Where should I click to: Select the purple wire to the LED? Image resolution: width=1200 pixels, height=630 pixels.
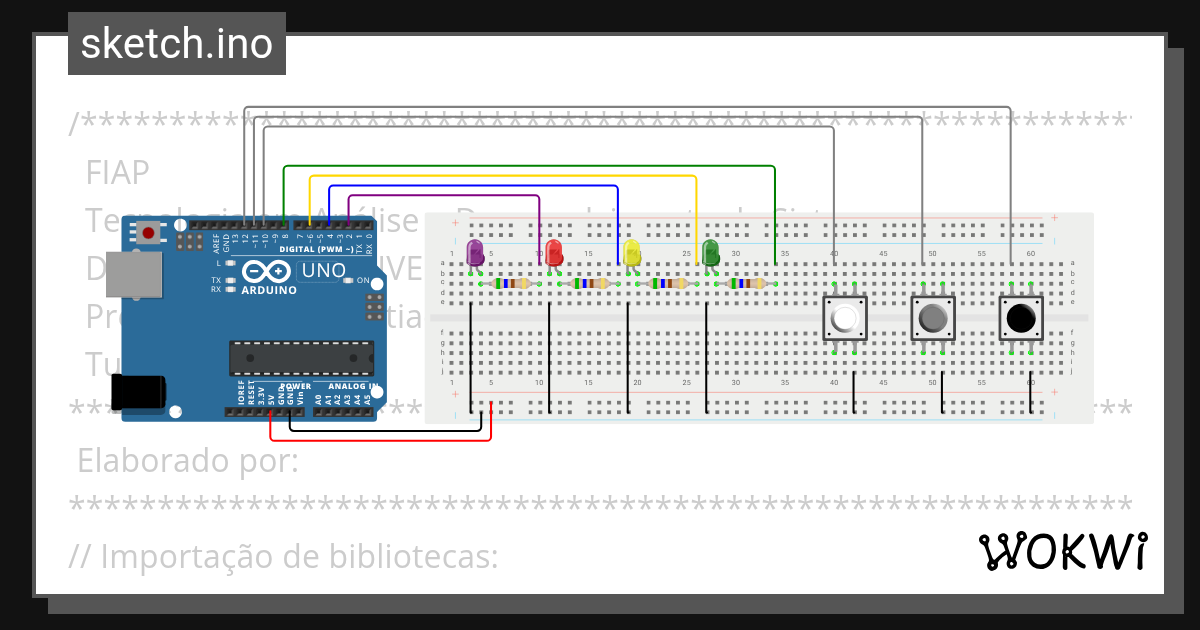[x=444, y=196]
